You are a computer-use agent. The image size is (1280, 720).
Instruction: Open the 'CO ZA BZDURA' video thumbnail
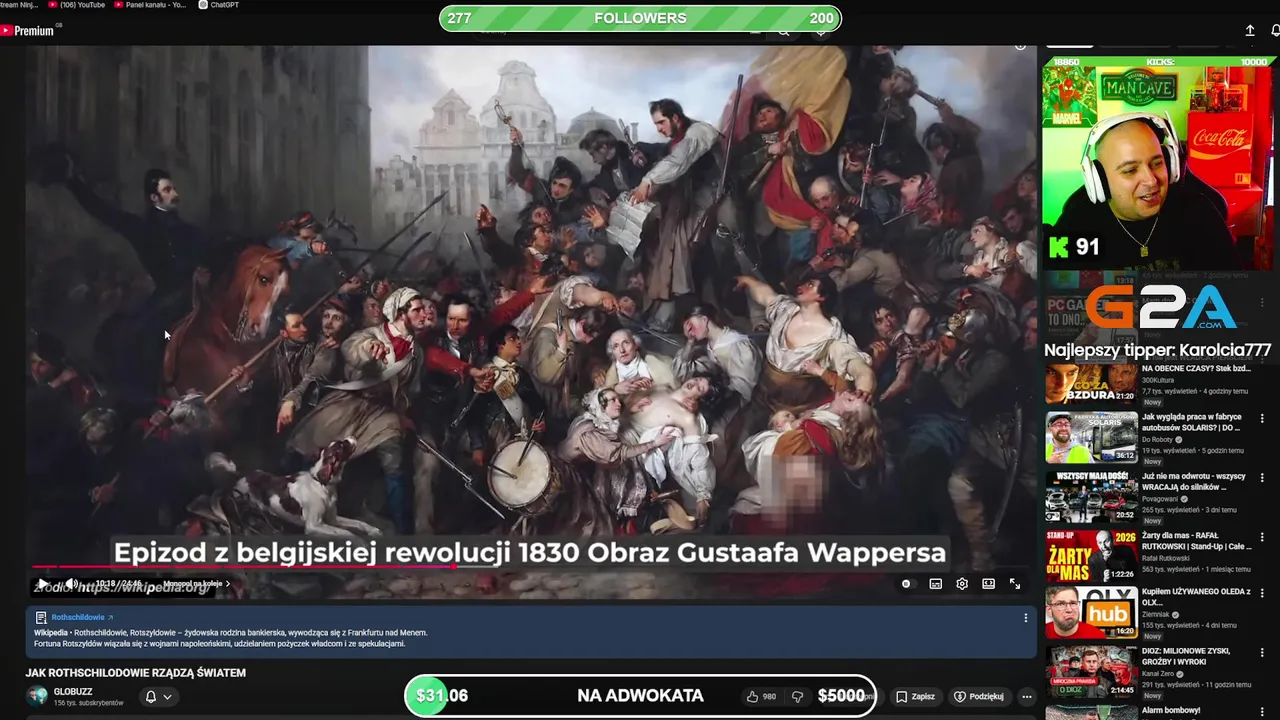tap(1091, 382)
